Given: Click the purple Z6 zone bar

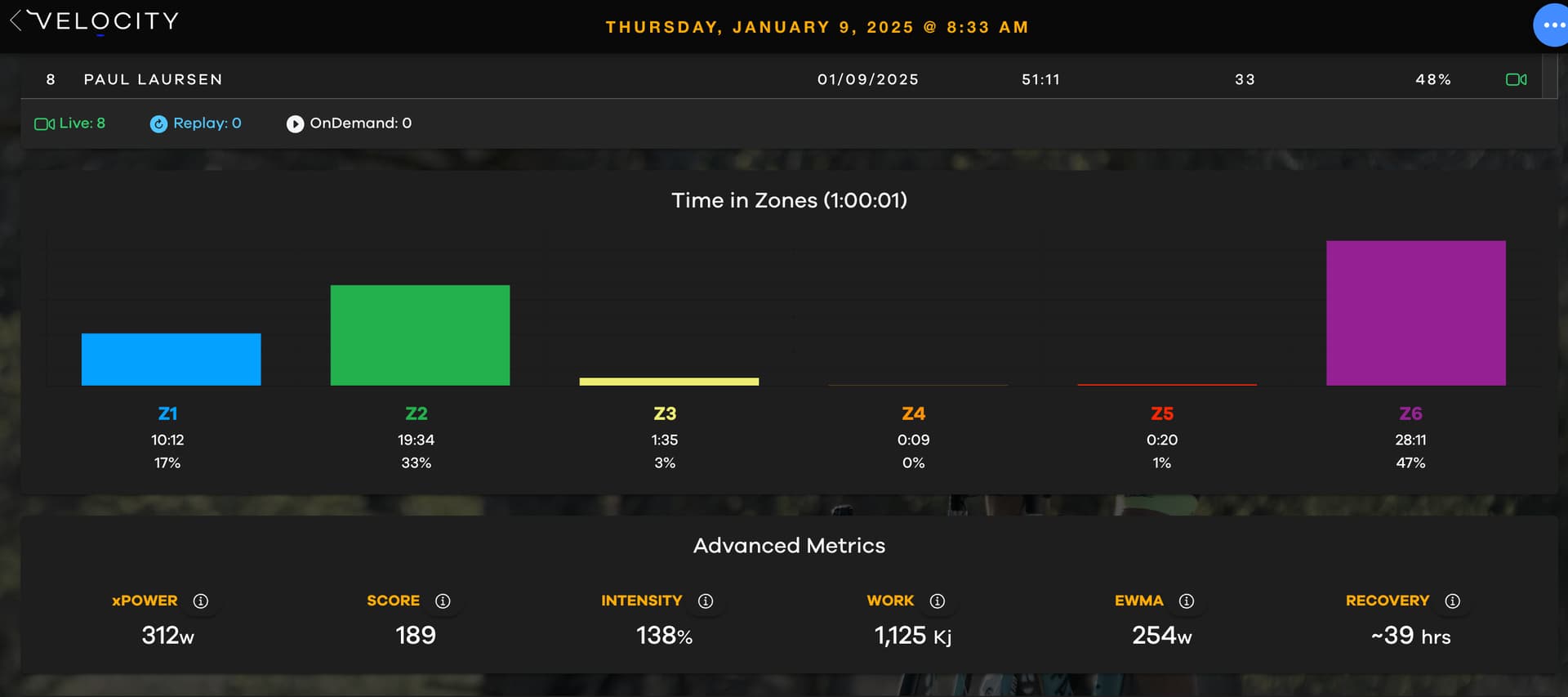Looking at the screenshot, I should [1415, 313].
